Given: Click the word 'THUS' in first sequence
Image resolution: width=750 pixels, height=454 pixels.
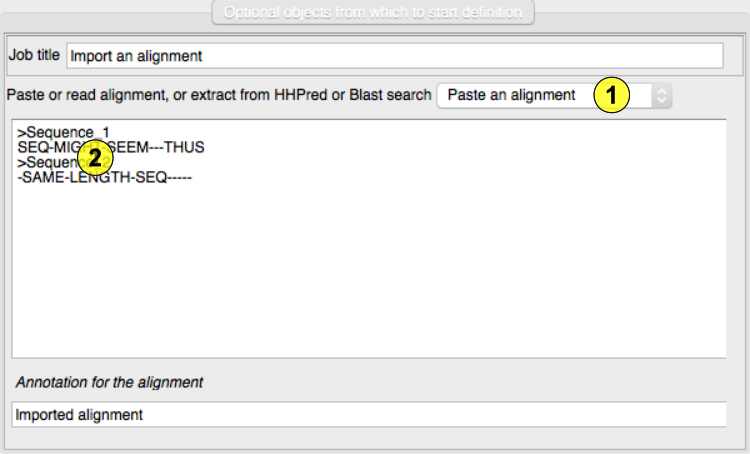Looking at the screenshot, I should [x=184, y=147].
